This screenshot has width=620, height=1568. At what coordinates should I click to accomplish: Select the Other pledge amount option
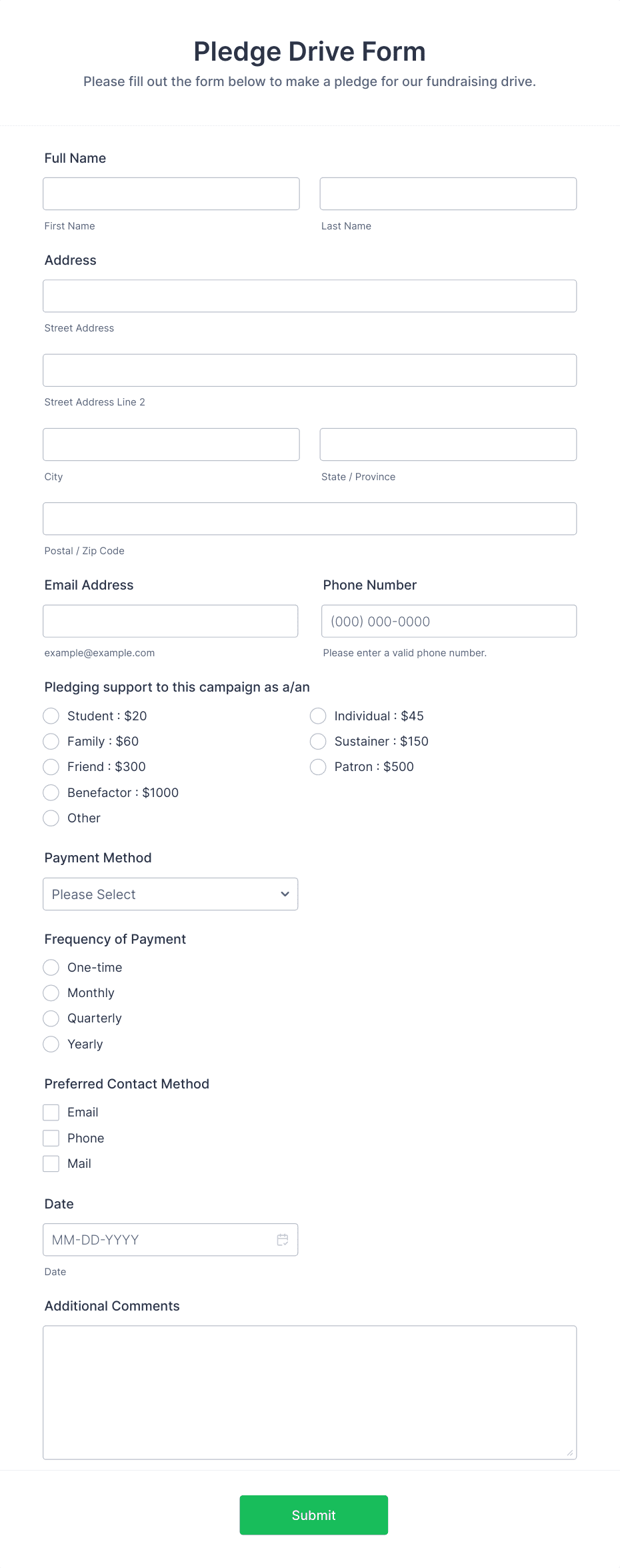(51, 818)
